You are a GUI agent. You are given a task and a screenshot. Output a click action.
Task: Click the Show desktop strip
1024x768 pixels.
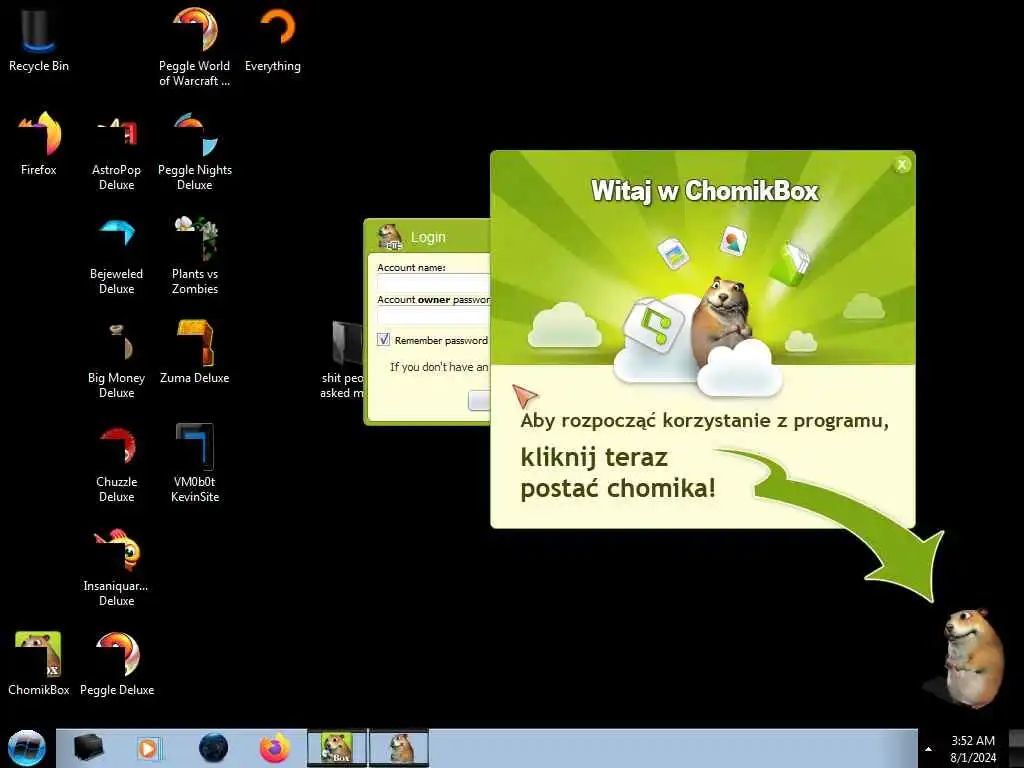pyautogui.click(x=1016, y=748)
